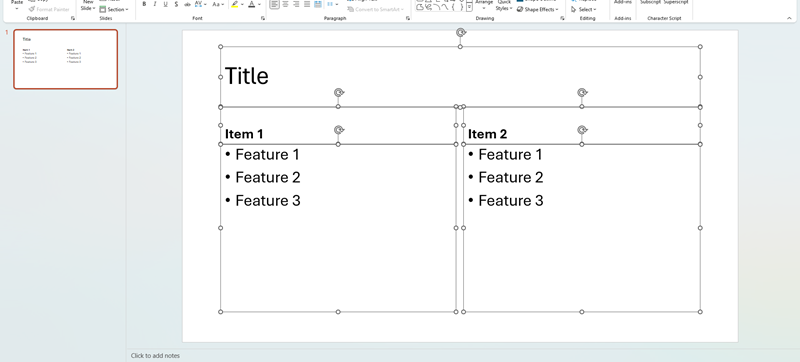Select the right brace shape
The image size is (800, 362).
click(x=461, y=7)
